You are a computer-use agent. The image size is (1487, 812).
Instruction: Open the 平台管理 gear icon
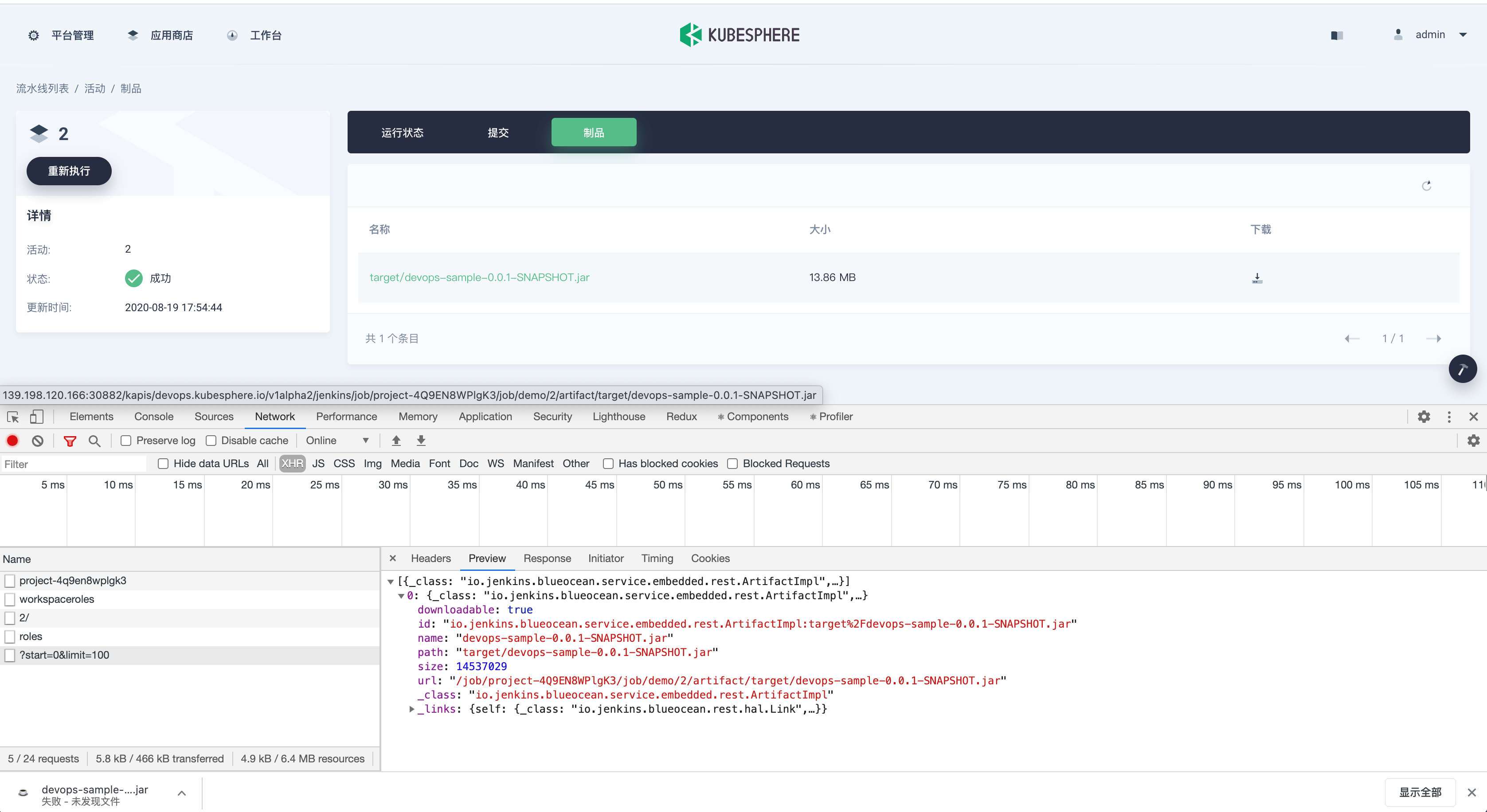point(34,35)
